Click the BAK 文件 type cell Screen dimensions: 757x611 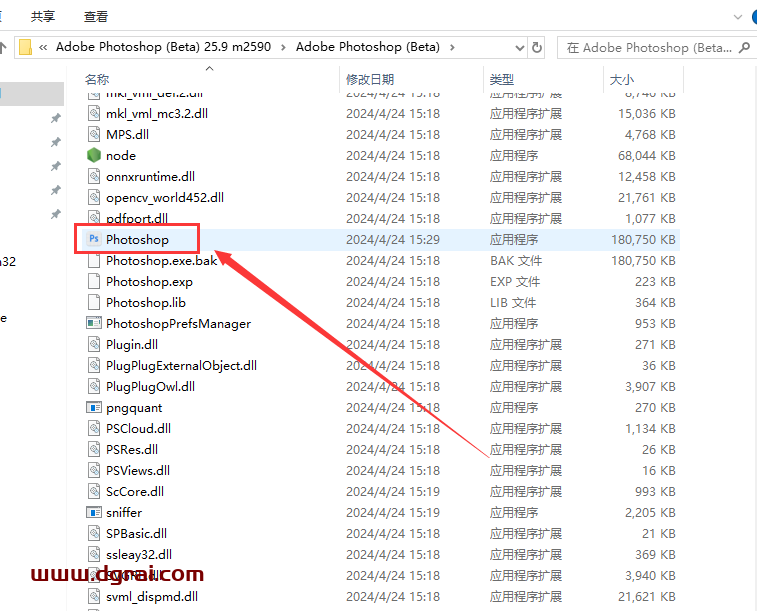(x=516, y=261)
